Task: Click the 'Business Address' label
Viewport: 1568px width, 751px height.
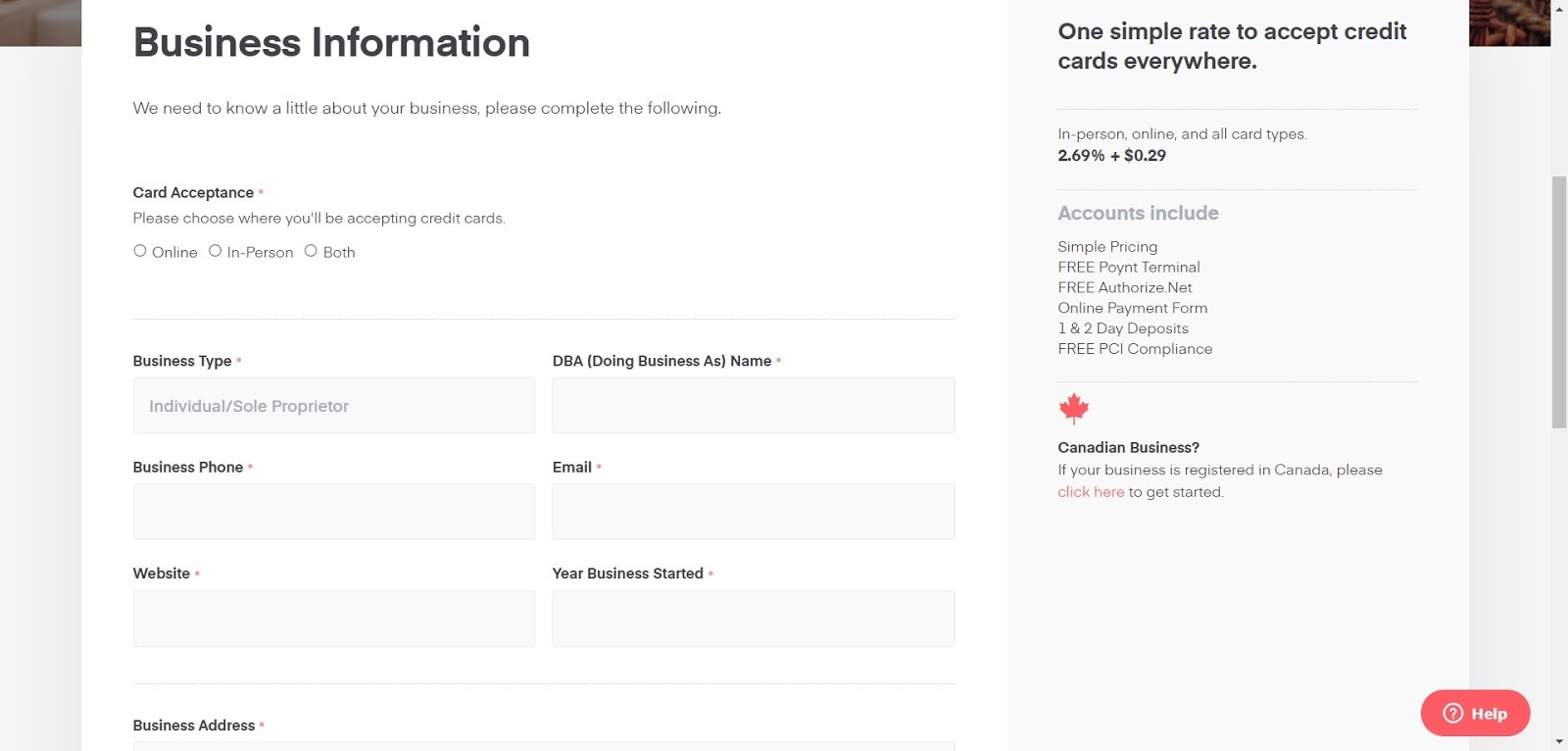Action: tap(194, 726)
